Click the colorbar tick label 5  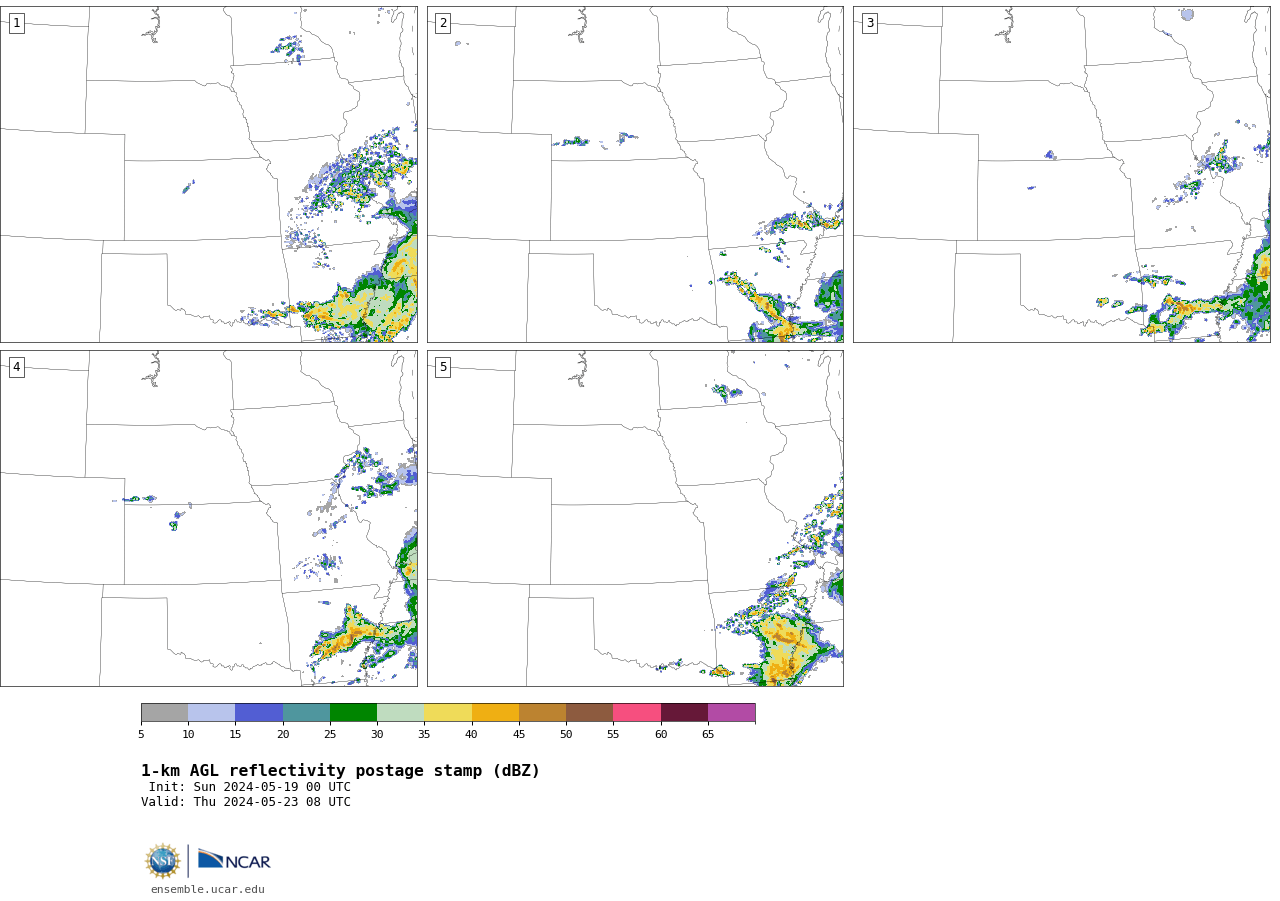point(141,735)
